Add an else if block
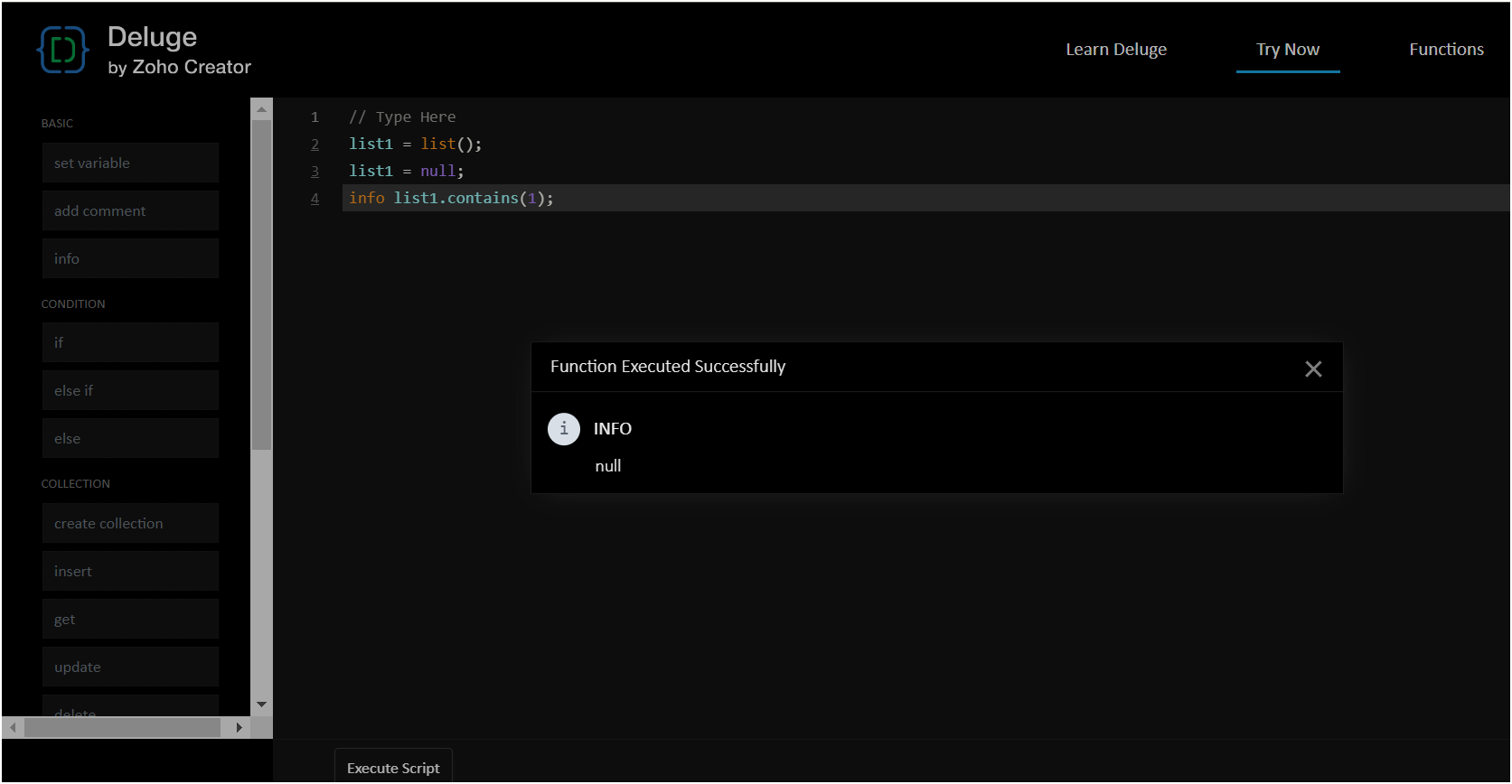This screenshot has height=784, width=1512. [x=130, y=390]
